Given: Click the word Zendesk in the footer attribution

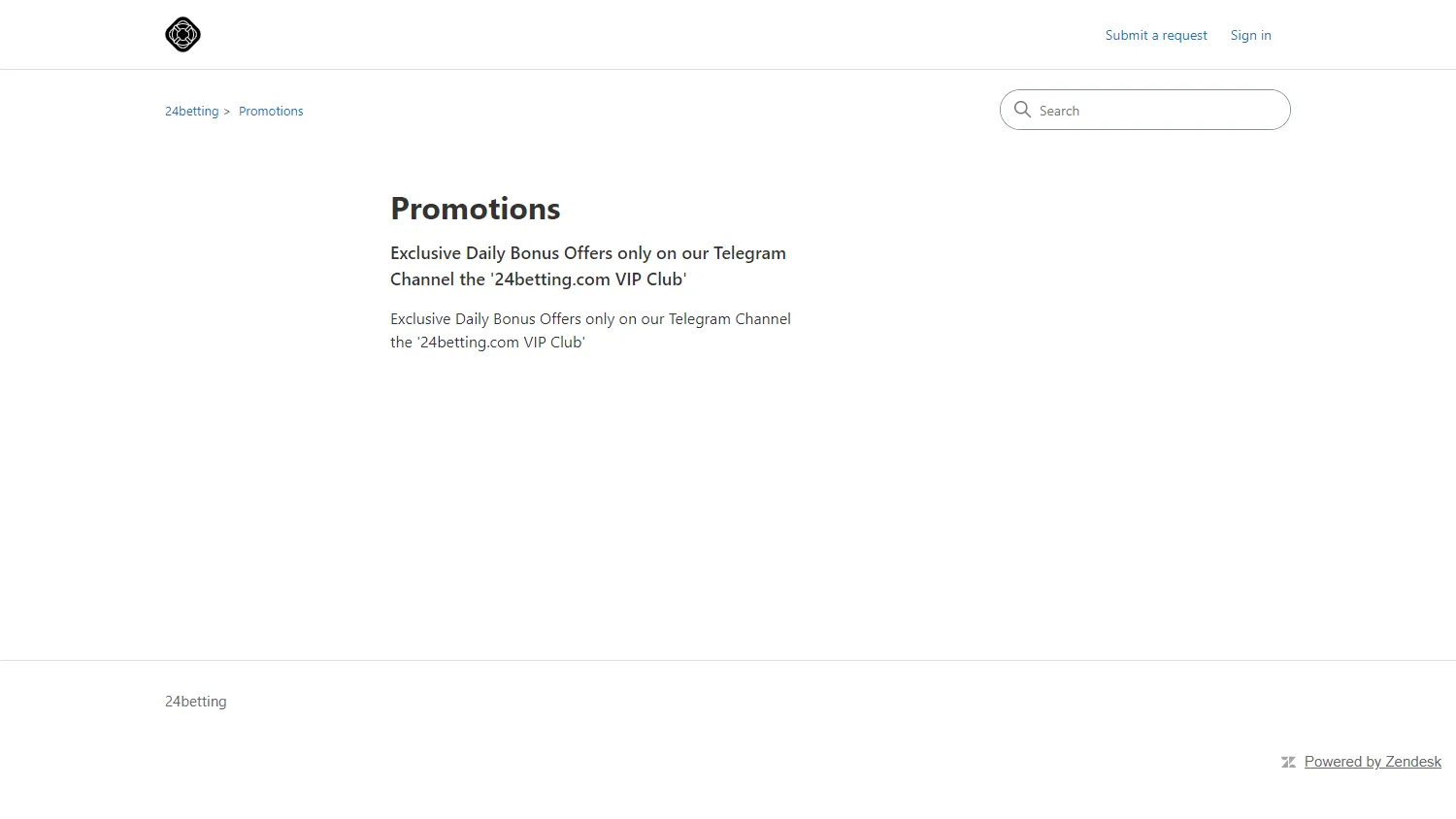Looking at the screenshot, I should tap(1413, 762).
